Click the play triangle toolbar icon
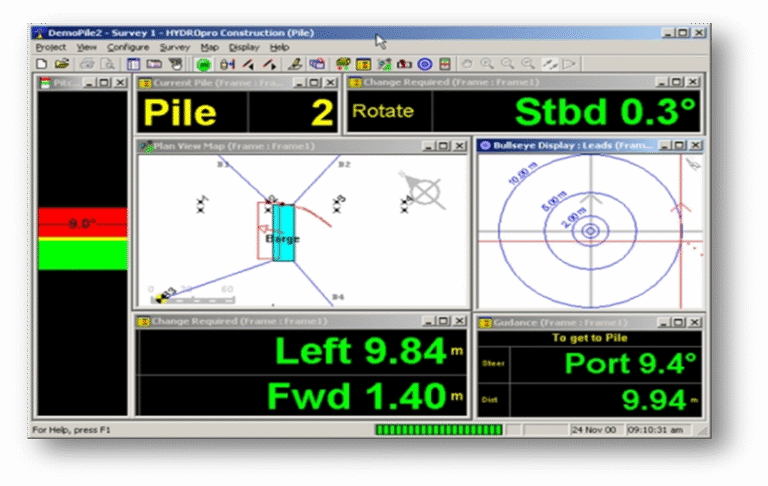This screenshot has height=486, width=768. click(x=570, y=64)
